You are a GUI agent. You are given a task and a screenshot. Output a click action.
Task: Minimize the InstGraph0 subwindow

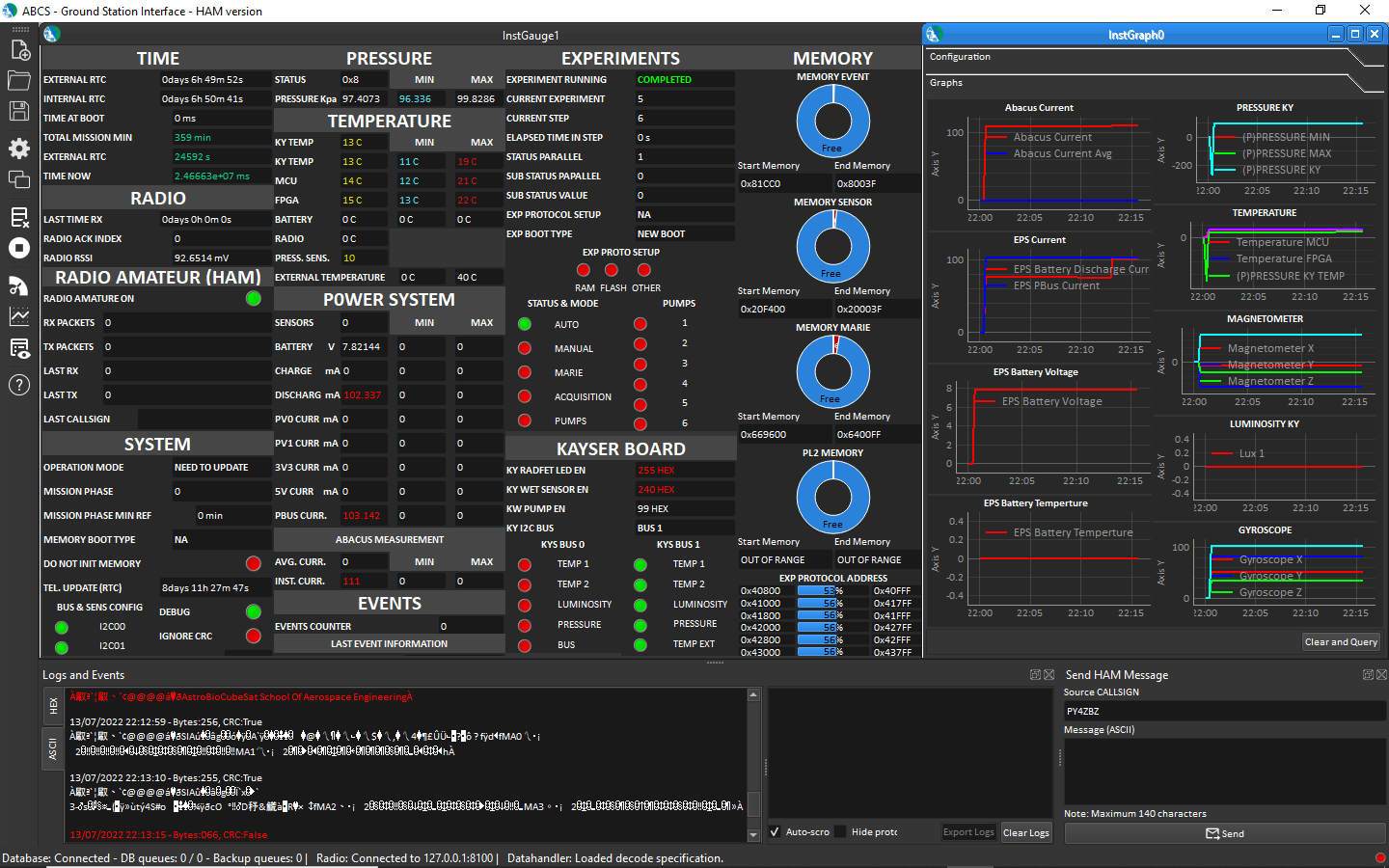pos(1336,35)
